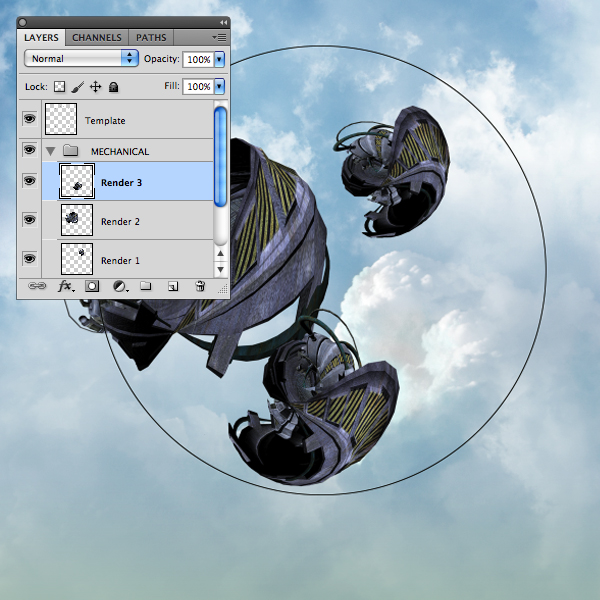Create a new group folder
This screenshot has height=600, width=600.
click(x=145, y=285)
